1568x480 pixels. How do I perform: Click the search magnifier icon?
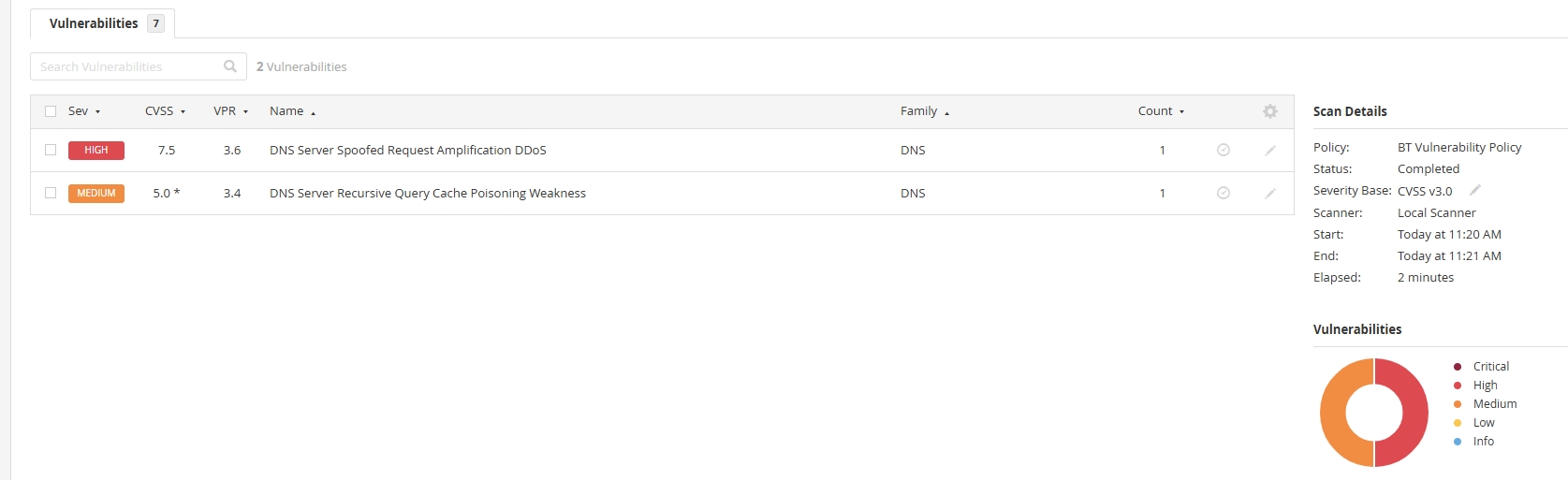coord(230,66)
